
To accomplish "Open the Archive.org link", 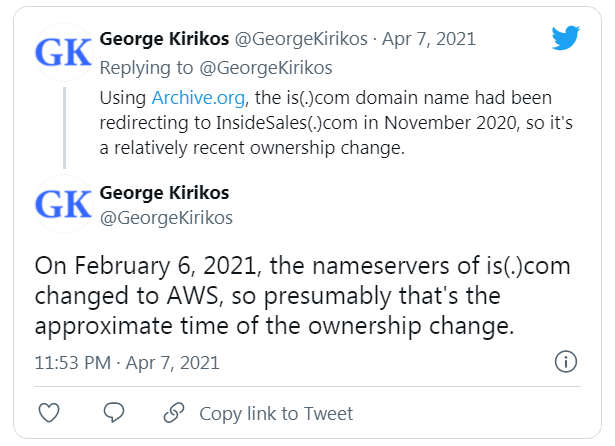I will 198,98.
